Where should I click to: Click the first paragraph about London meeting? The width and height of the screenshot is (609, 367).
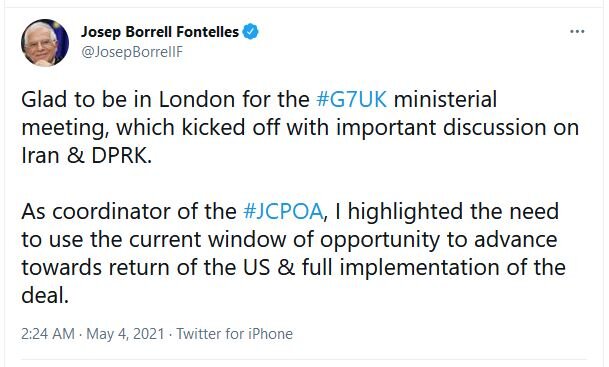coord(300,127)
